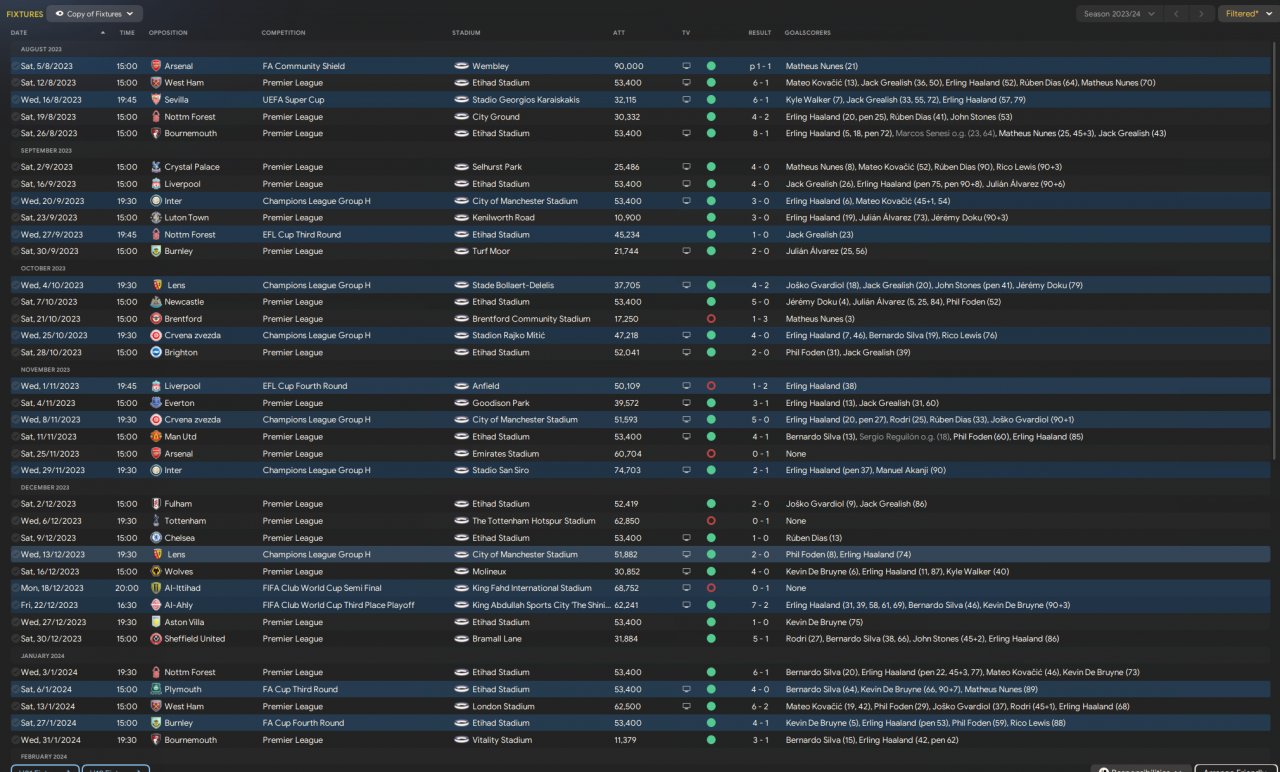
Task: Click the Brighton club badge
Action: point(155,353)
